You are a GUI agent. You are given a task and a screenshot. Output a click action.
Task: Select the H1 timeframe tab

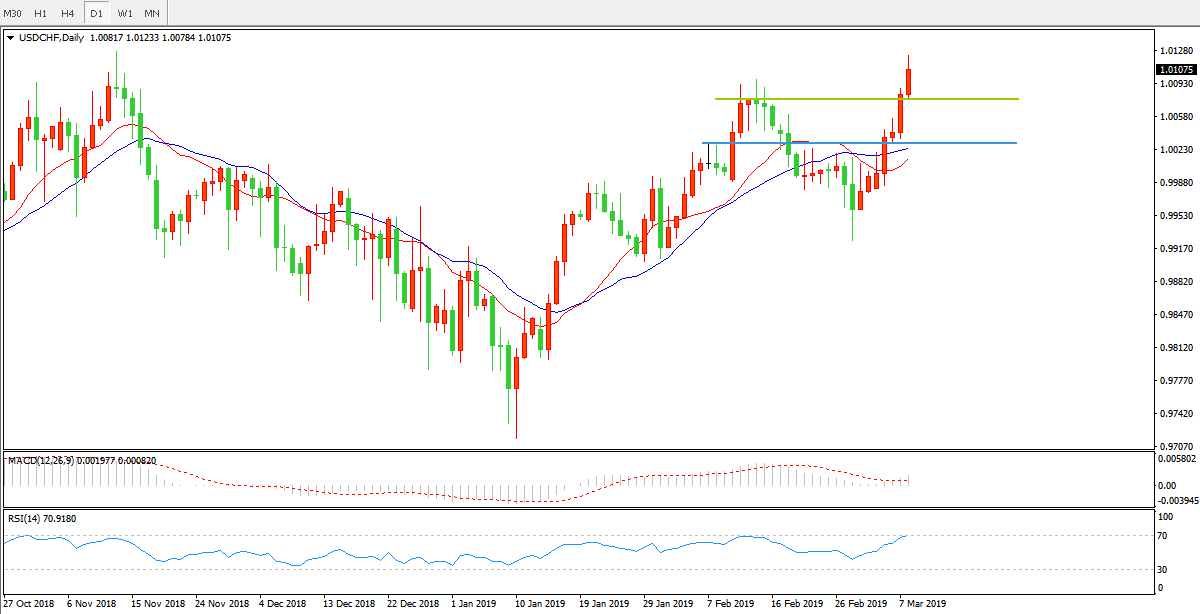pos(41,13)
